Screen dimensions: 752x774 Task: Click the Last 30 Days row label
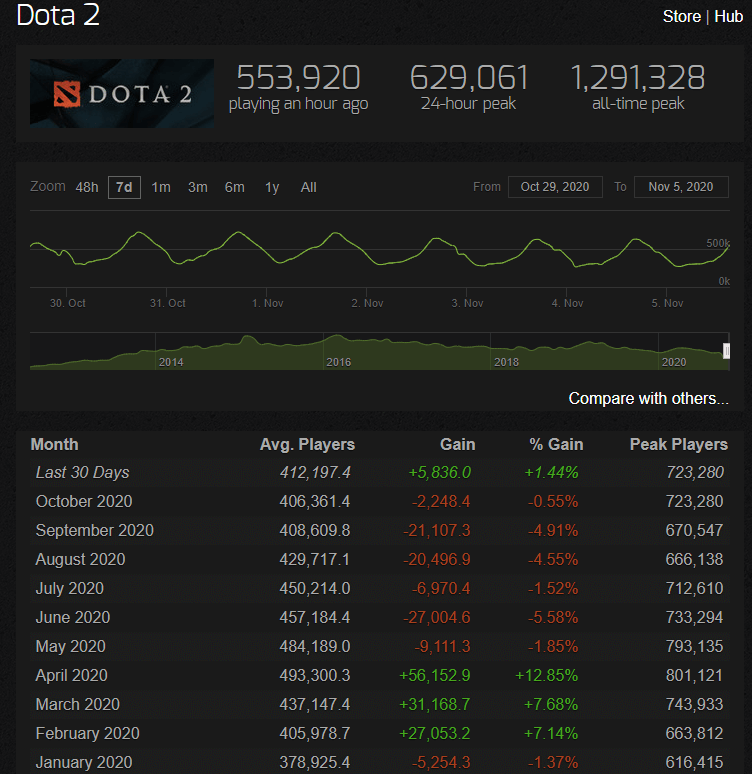pyautogui.click(x=82, y=472)
